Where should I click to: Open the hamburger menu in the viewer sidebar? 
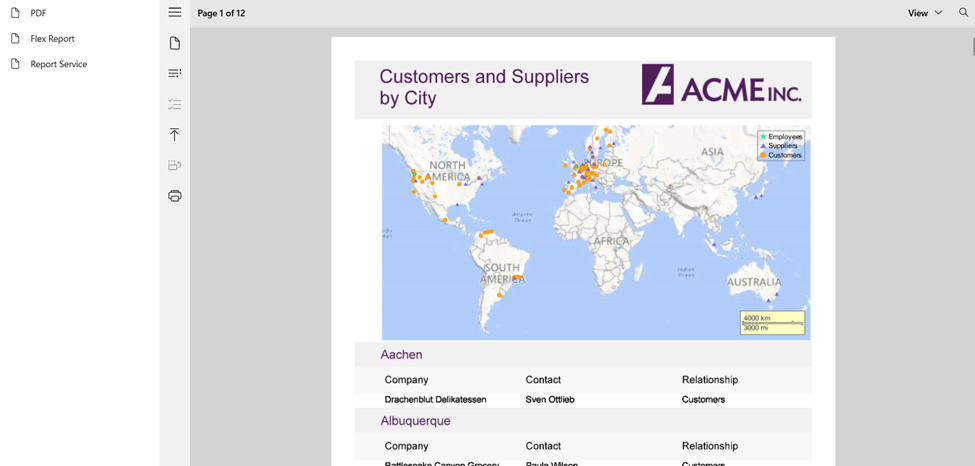click(175, 13)
